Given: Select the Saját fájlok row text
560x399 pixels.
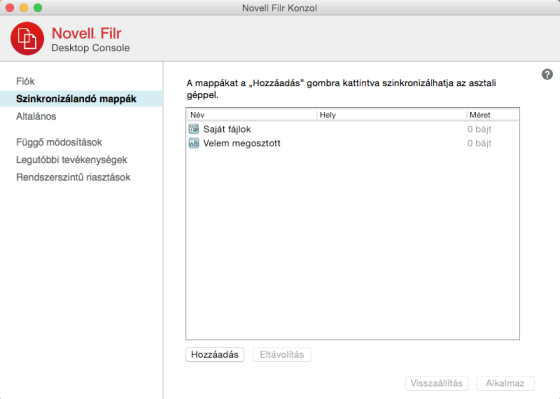Looking at the screenshot, I should tap(227, 129).
